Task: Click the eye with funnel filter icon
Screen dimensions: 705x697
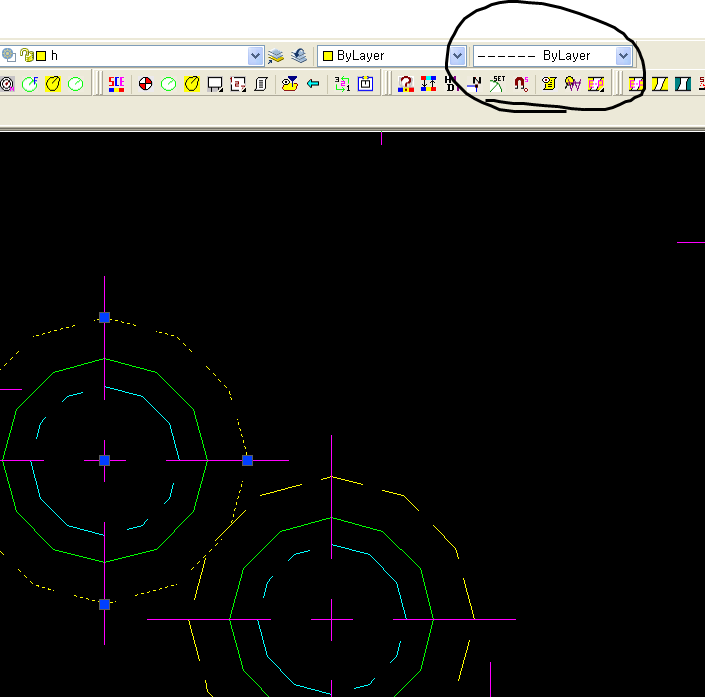Action: pos(290,84)
